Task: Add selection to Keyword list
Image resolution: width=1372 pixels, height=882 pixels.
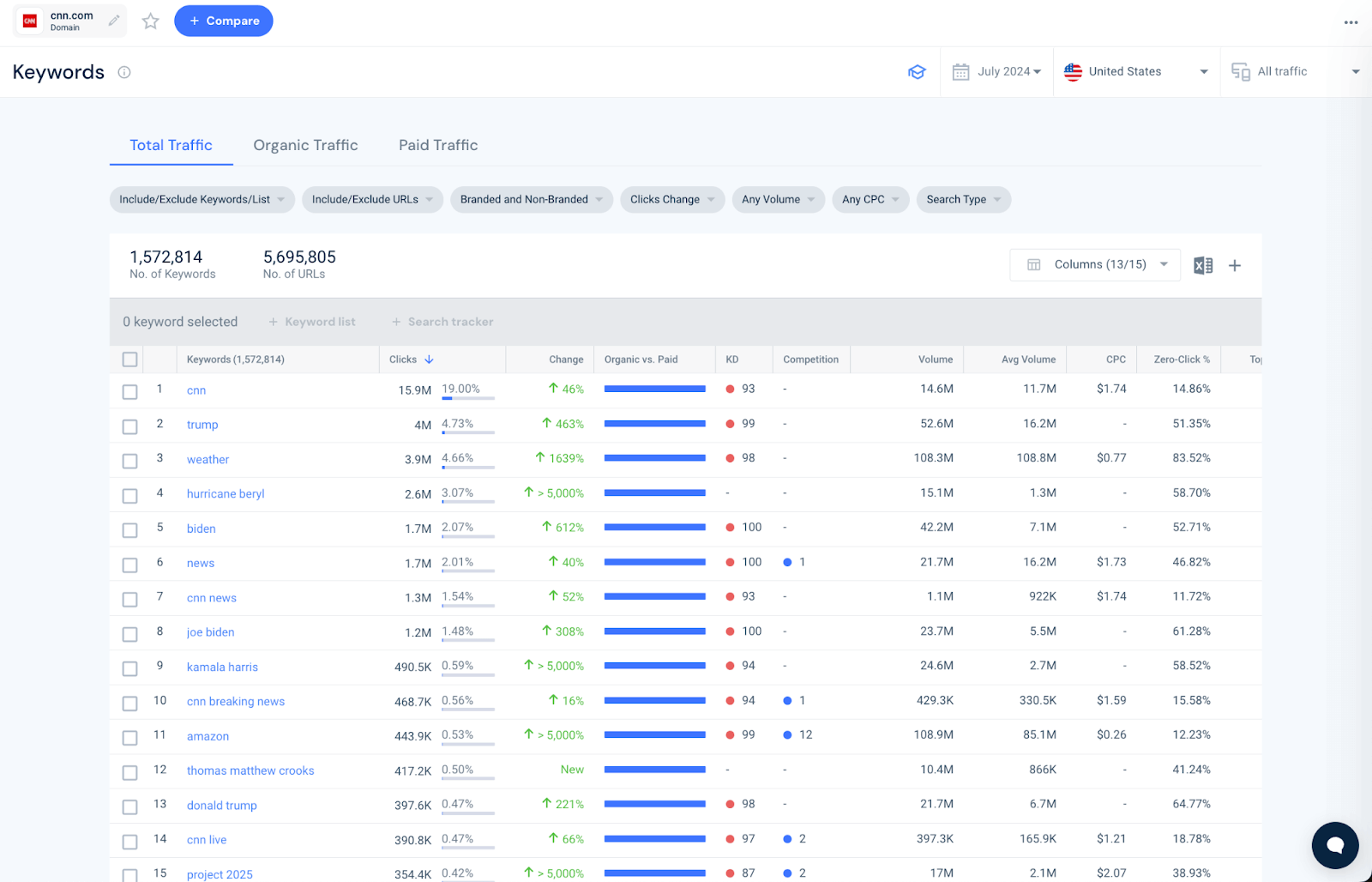Action: [x=312, y=322]
